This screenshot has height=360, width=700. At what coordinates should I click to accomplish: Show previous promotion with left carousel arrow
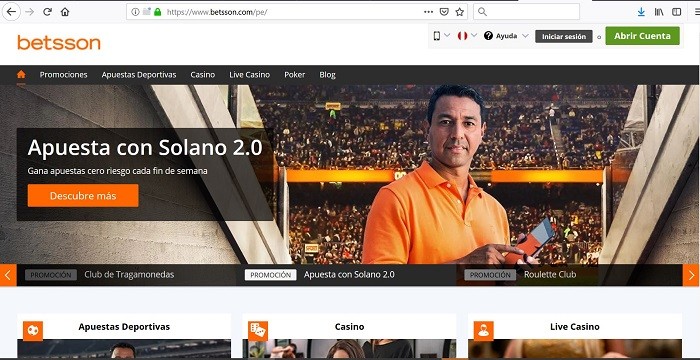(8, 275)
